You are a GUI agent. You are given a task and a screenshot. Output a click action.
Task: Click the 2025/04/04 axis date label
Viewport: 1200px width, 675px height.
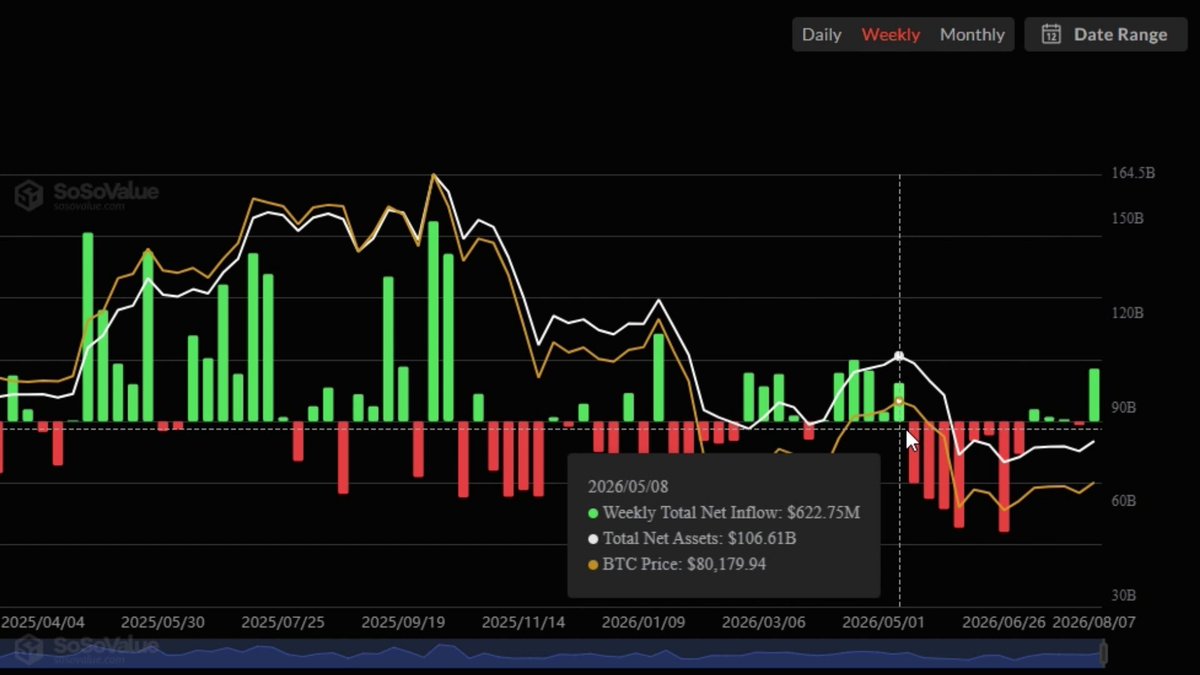click(x=43, y=621)
